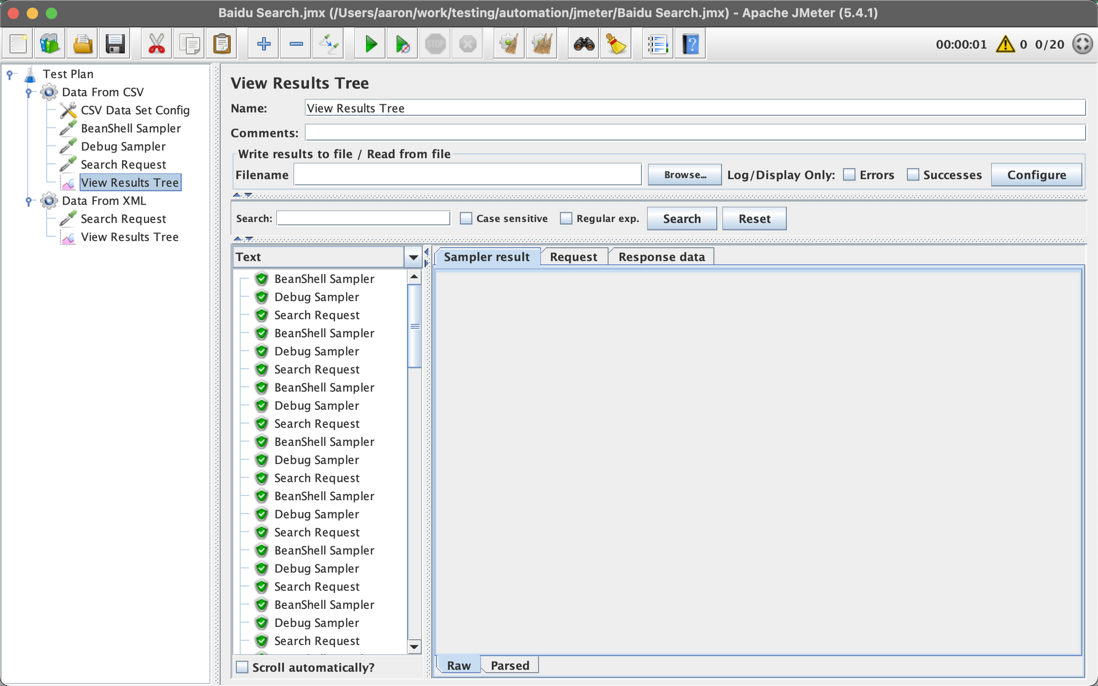Select BeanShell Sampler in the test plan tree
The height and width of the screenshot is (686, 1098).
click(131, 128)
